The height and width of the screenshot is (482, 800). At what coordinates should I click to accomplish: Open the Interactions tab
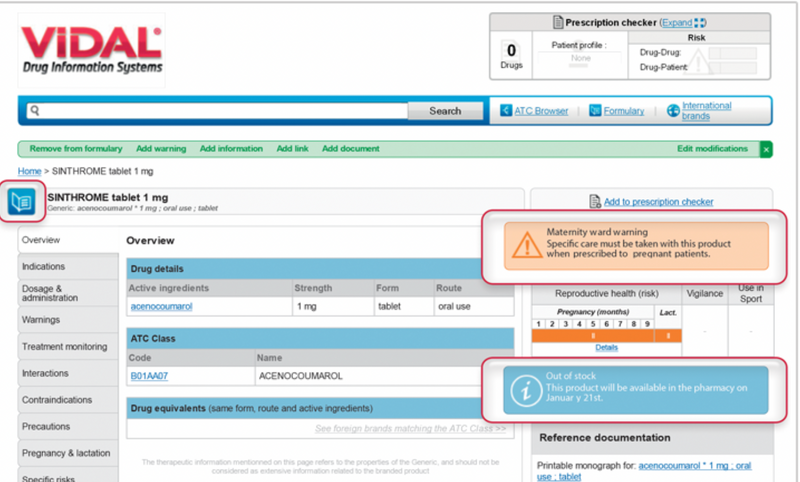[x=68, y=373]
